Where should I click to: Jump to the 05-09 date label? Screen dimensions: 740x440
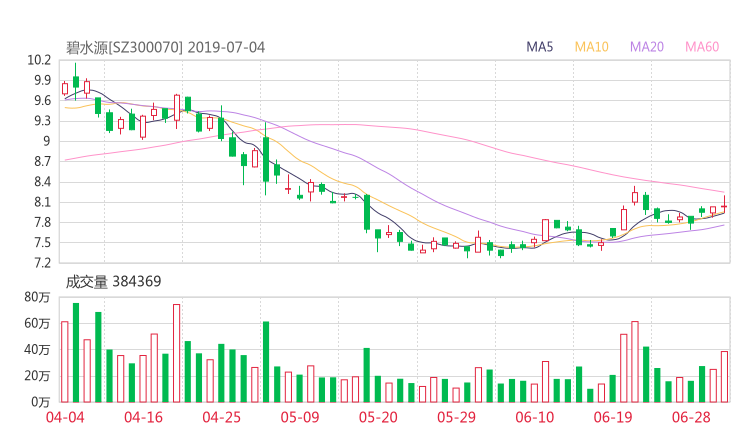click(x=300, y=418)
